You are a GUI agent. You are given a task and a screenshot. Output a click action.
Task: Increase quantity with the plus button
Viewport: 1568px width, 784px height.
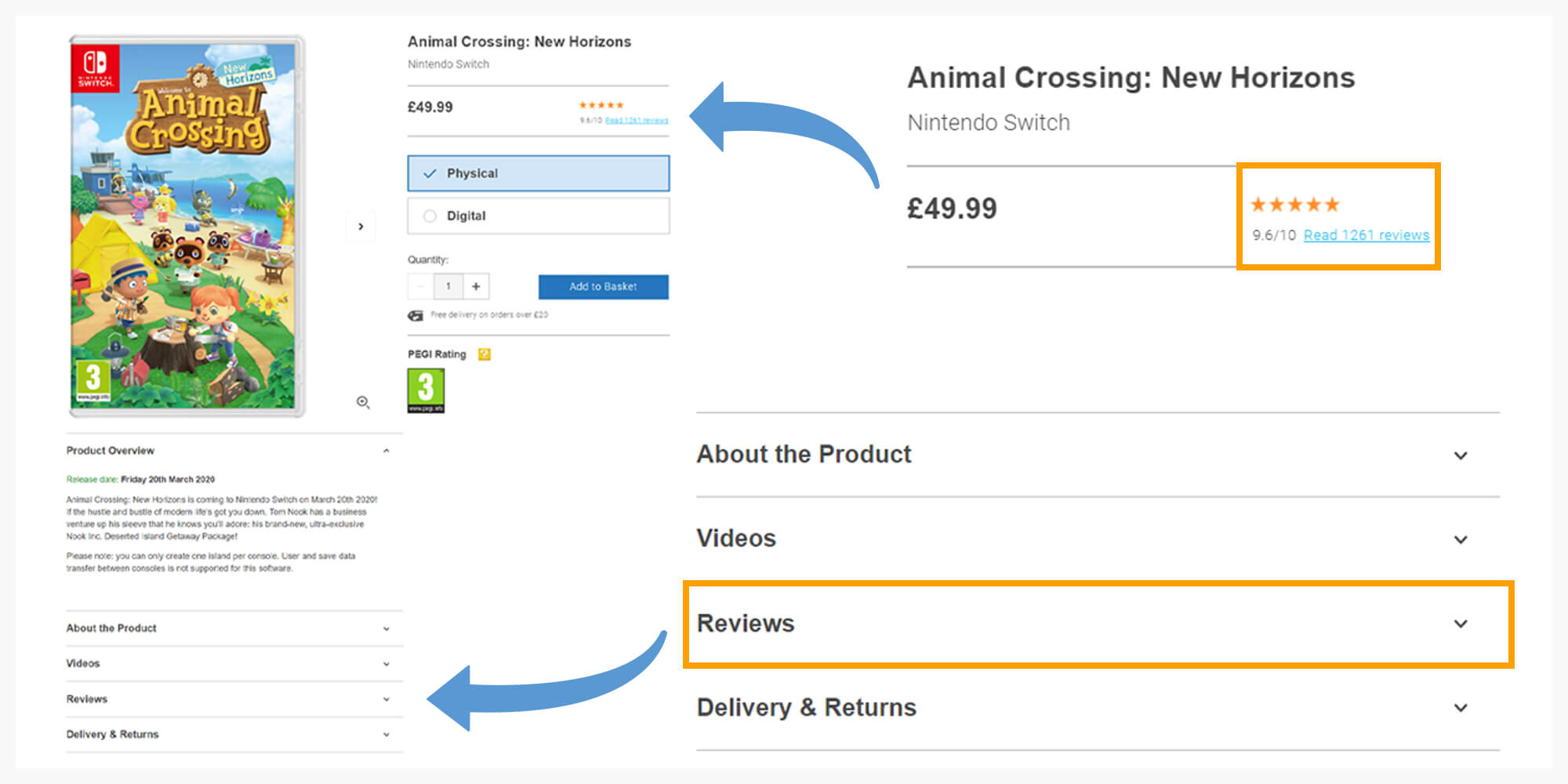pos(476,286)
